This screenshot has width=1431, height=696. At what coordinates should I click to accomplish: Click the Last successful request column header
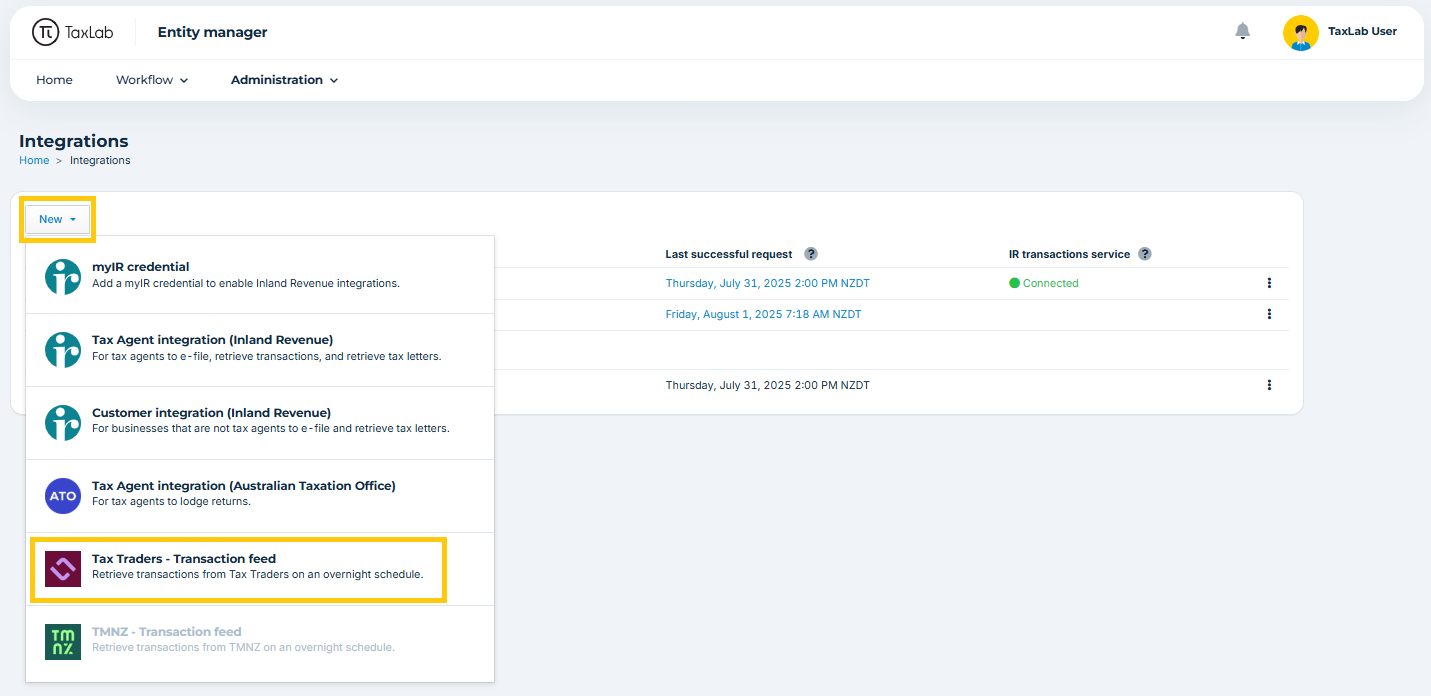coord(729,254)
